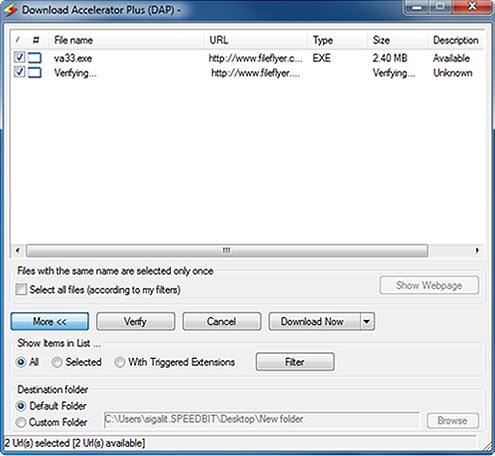Click the DAP lightning logo in title bar
This screenshot has height=456, width=495.
(11, 10)
